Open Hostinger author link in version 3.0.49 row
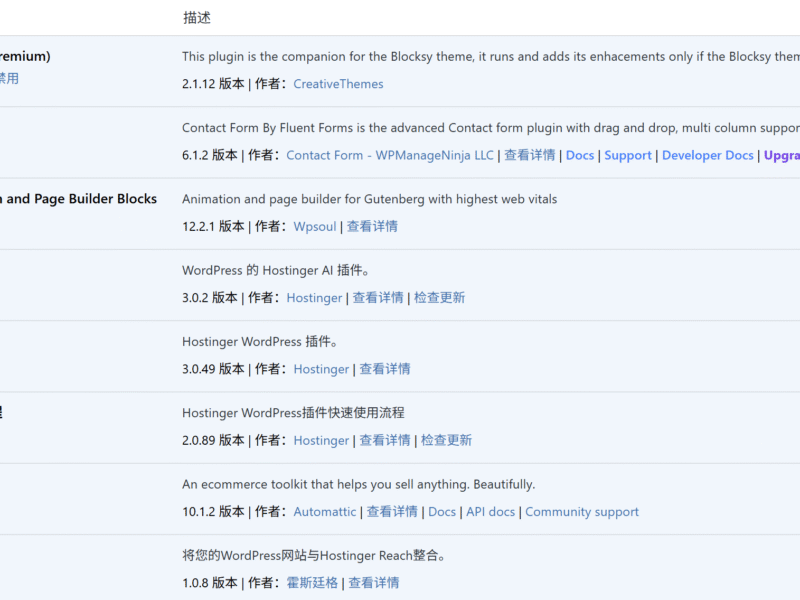 (321, 369)
